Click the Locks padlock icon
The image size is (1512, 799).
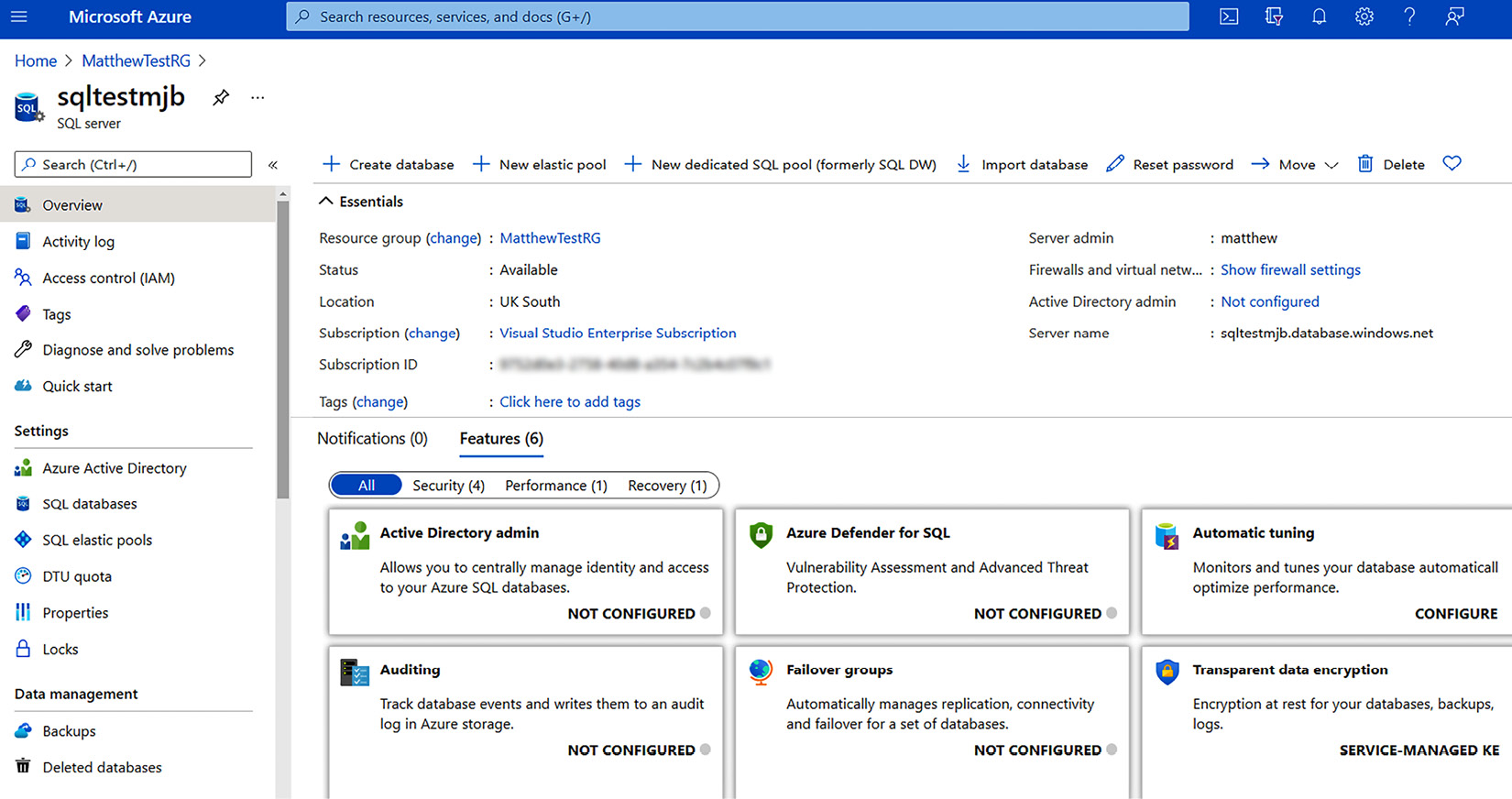point(23,648)
